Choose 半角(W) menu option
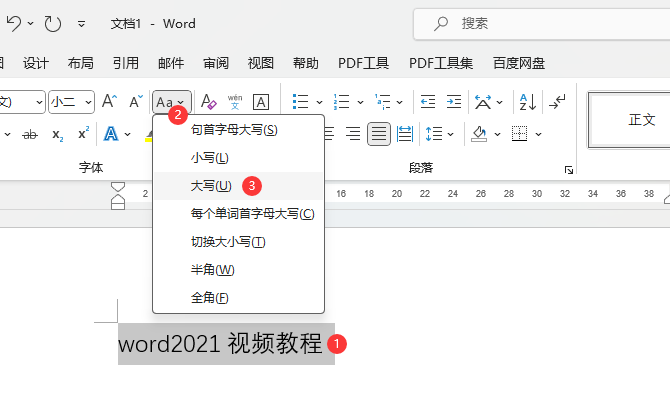670x398 pixels. pyautogui.click(x=238, y=270)
